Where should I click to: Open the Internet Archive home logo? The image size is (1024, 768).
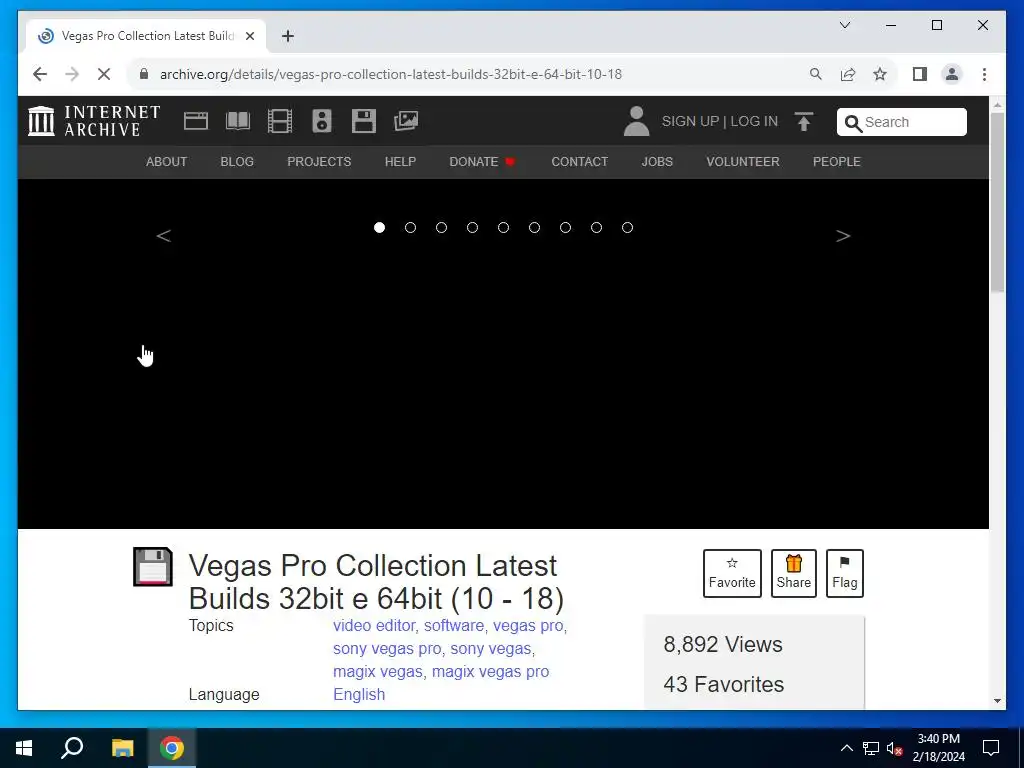94,121
